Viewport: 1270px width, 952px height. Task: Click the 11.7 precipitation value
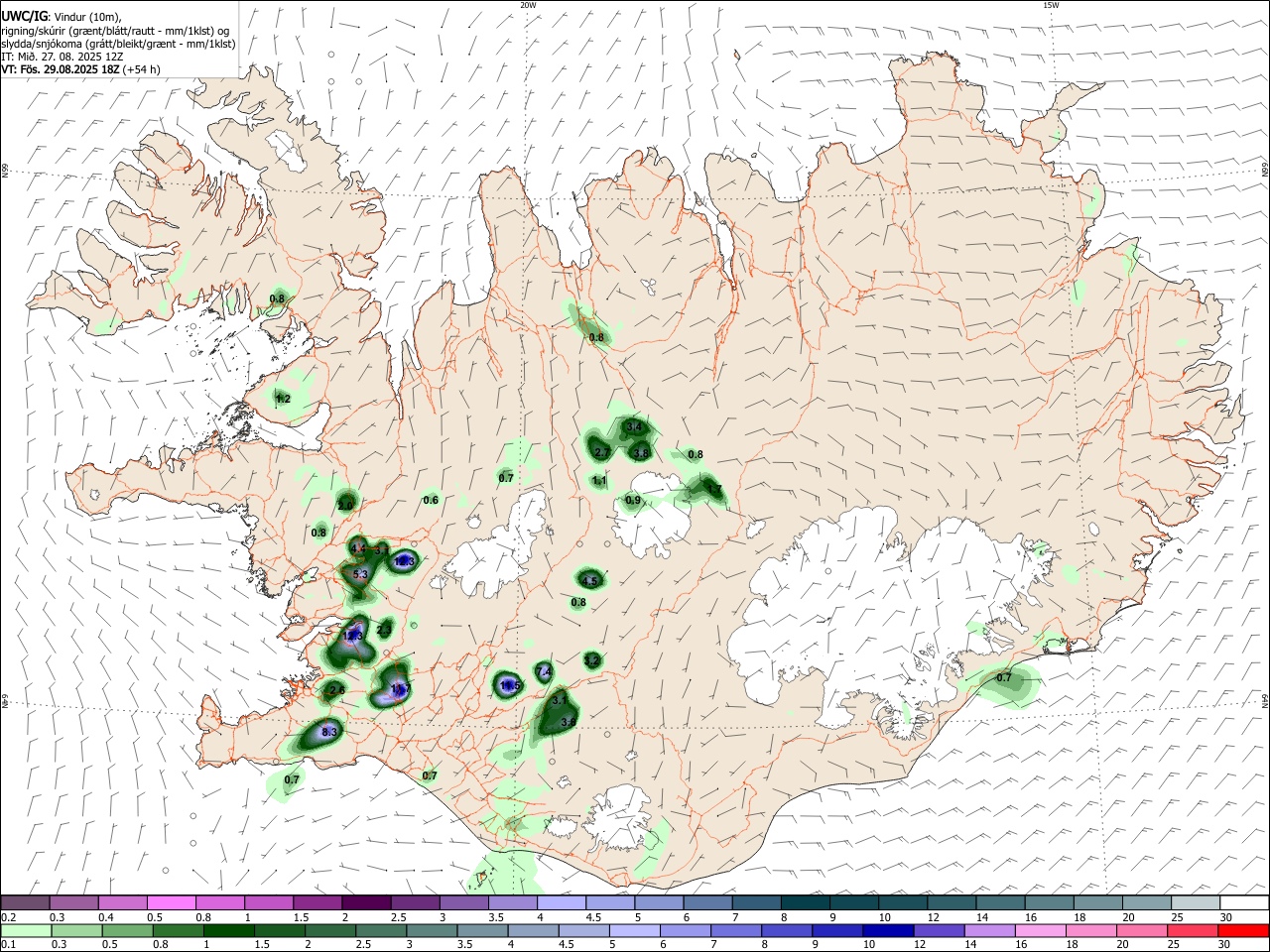[x=400, y=687]
